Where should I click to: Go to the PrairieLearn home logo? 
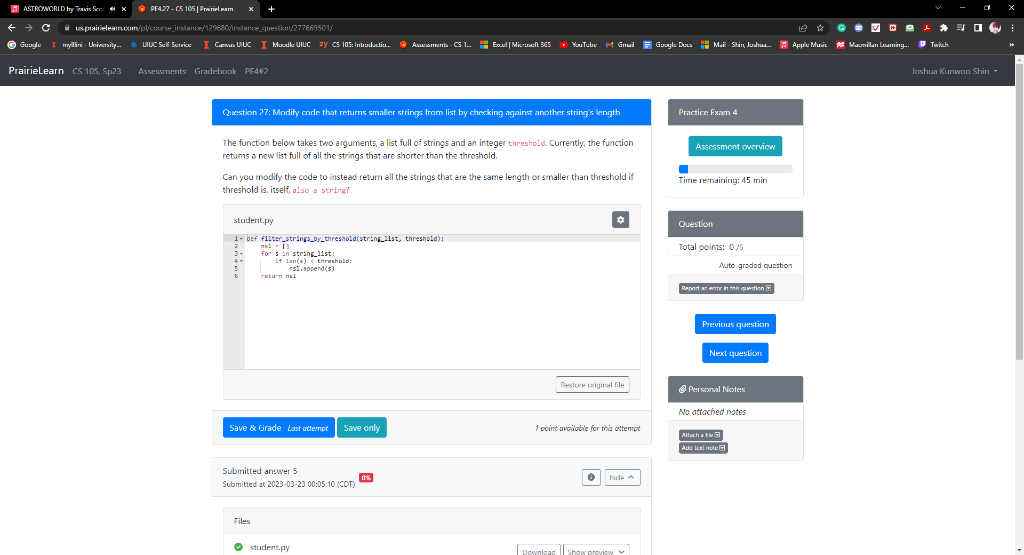coord(36,71)
